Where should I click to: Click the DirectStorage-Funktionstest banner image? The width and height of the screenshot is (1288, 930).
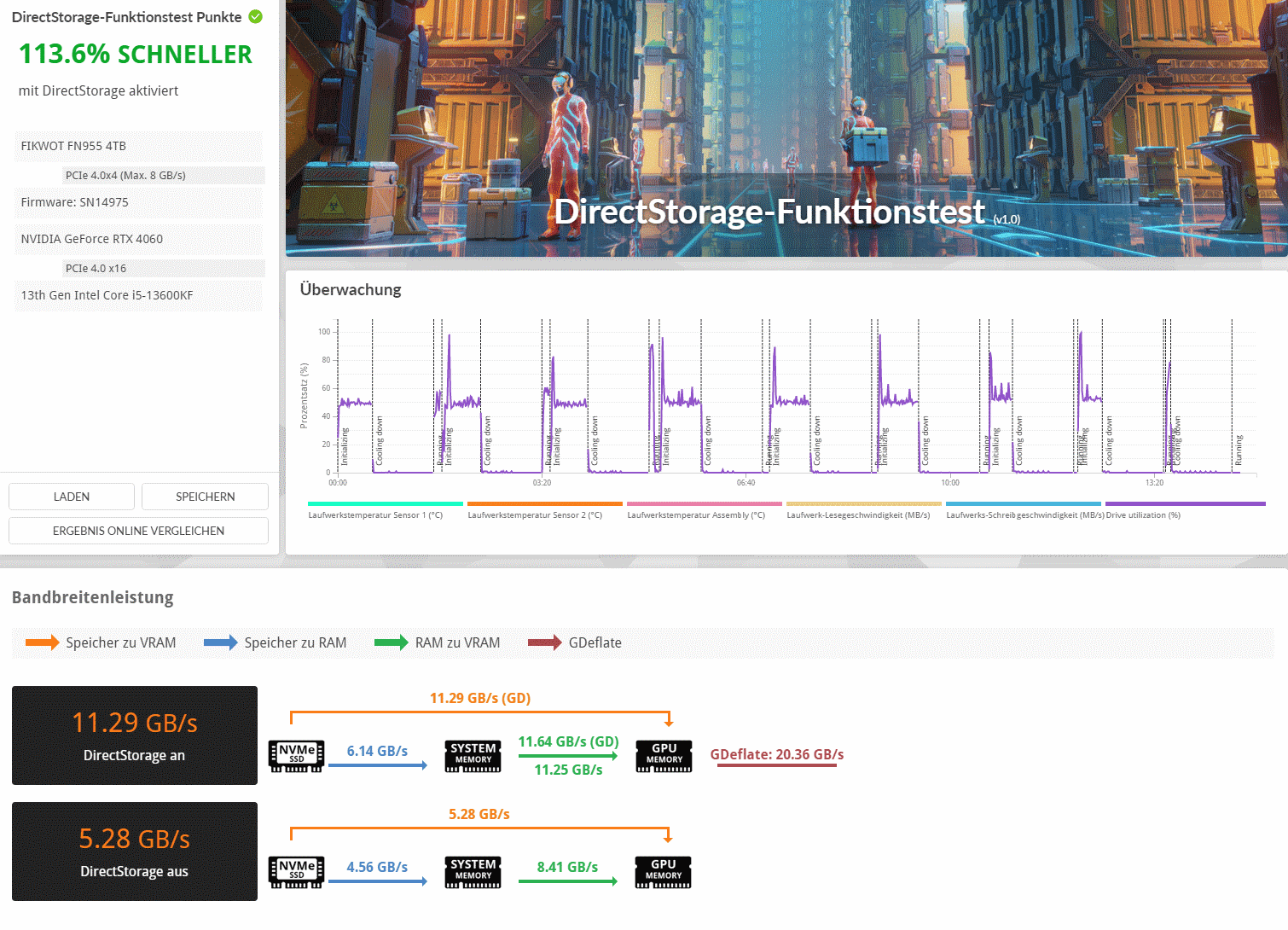point(786,128)
